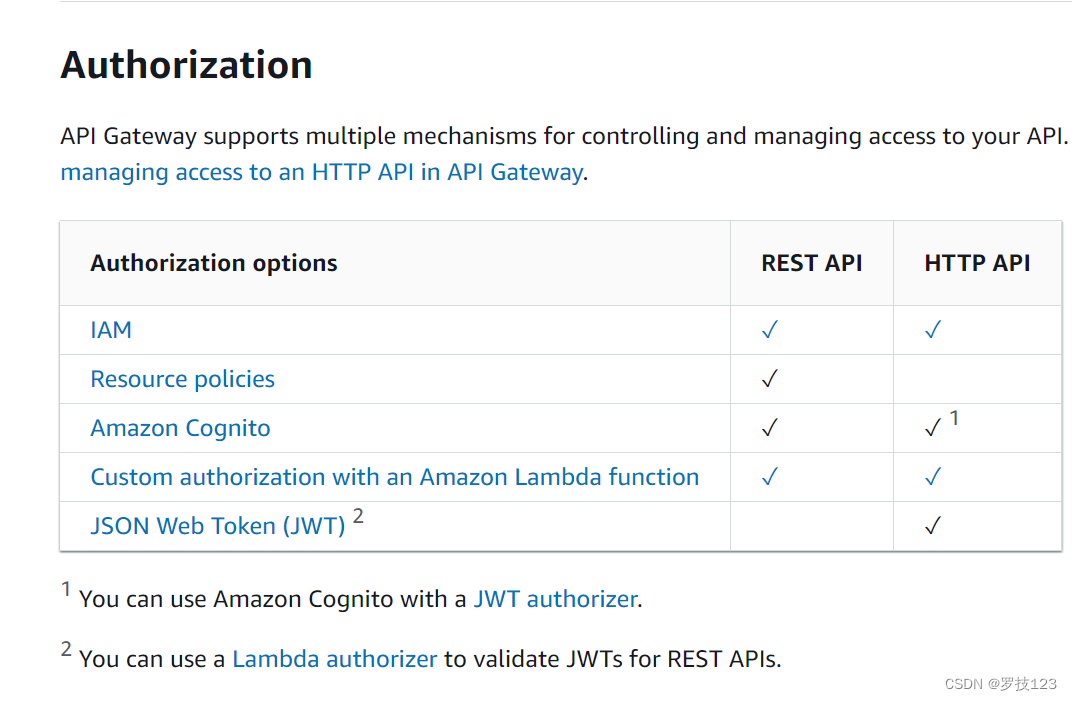This screenshot has width=1072, height=701.
Task: Open the JWT authorizer footnote link
Action: pyautogui.click(x=555, y=599)
